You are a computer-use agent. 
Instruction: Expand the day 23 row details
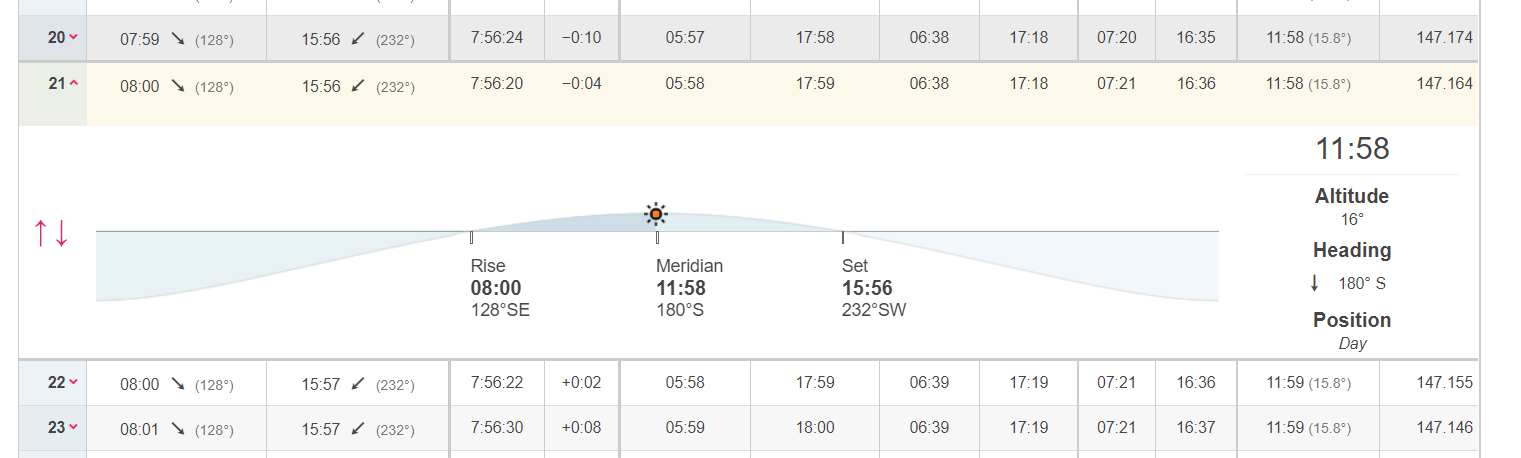point(73,428)
